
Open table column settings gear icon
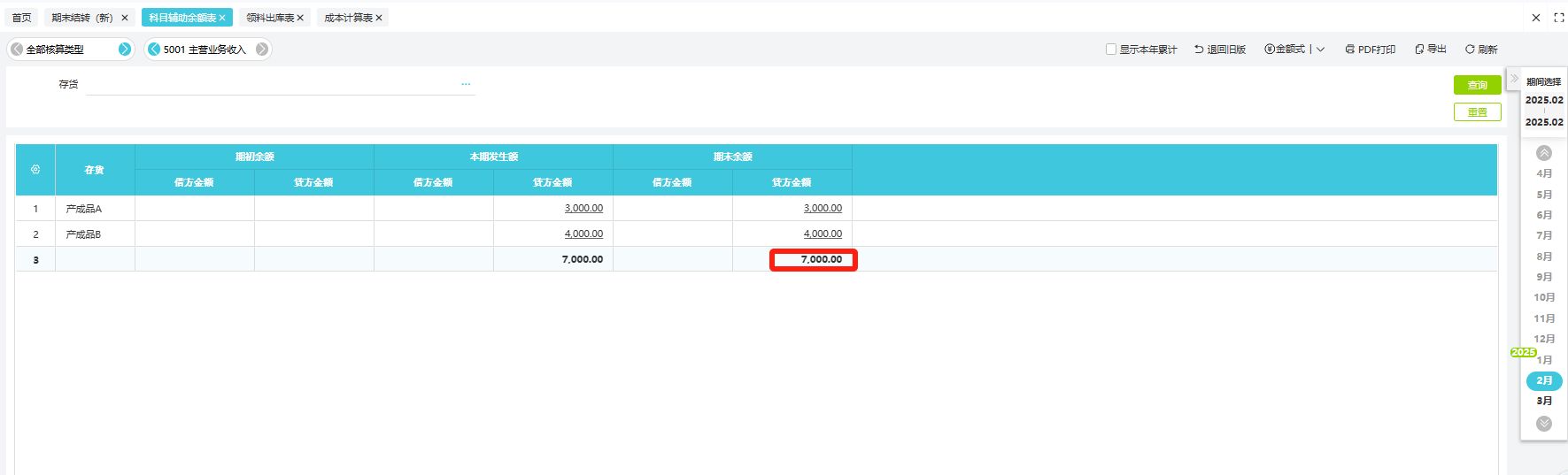click(35, 169)
